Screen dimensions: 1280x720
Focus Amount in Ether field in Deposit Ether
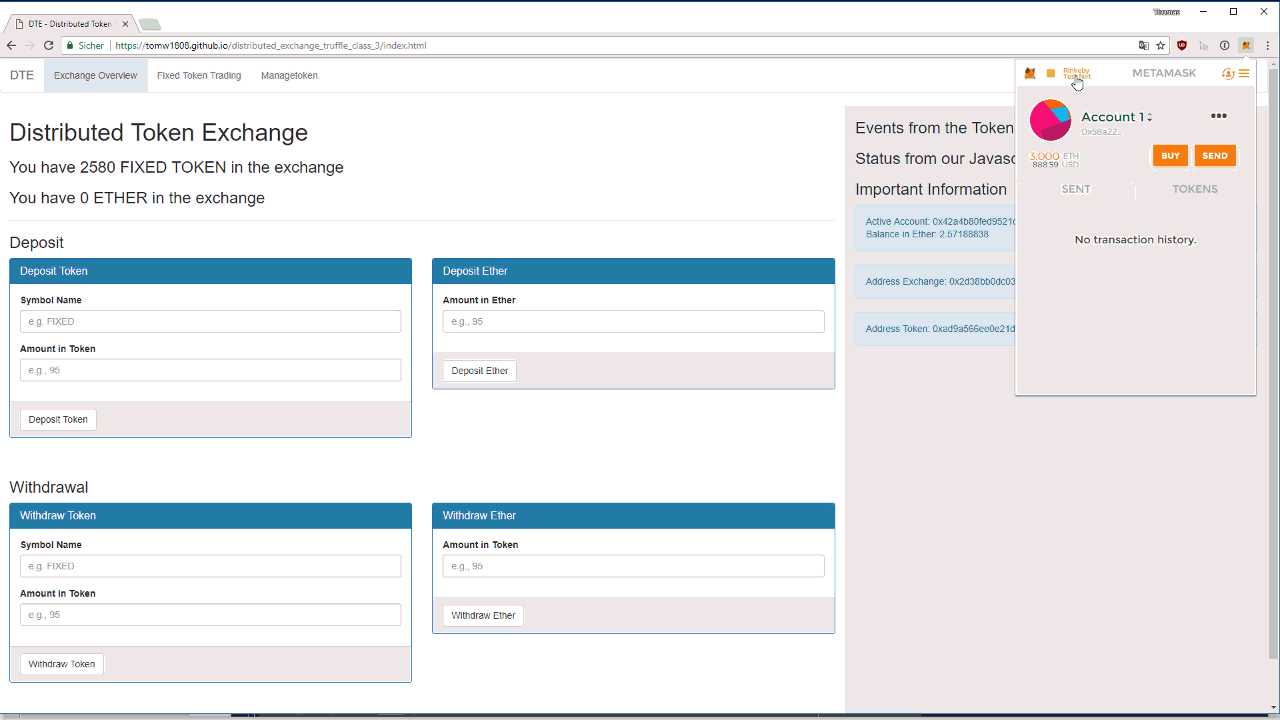pyautogui.click(x=634, y=321)
